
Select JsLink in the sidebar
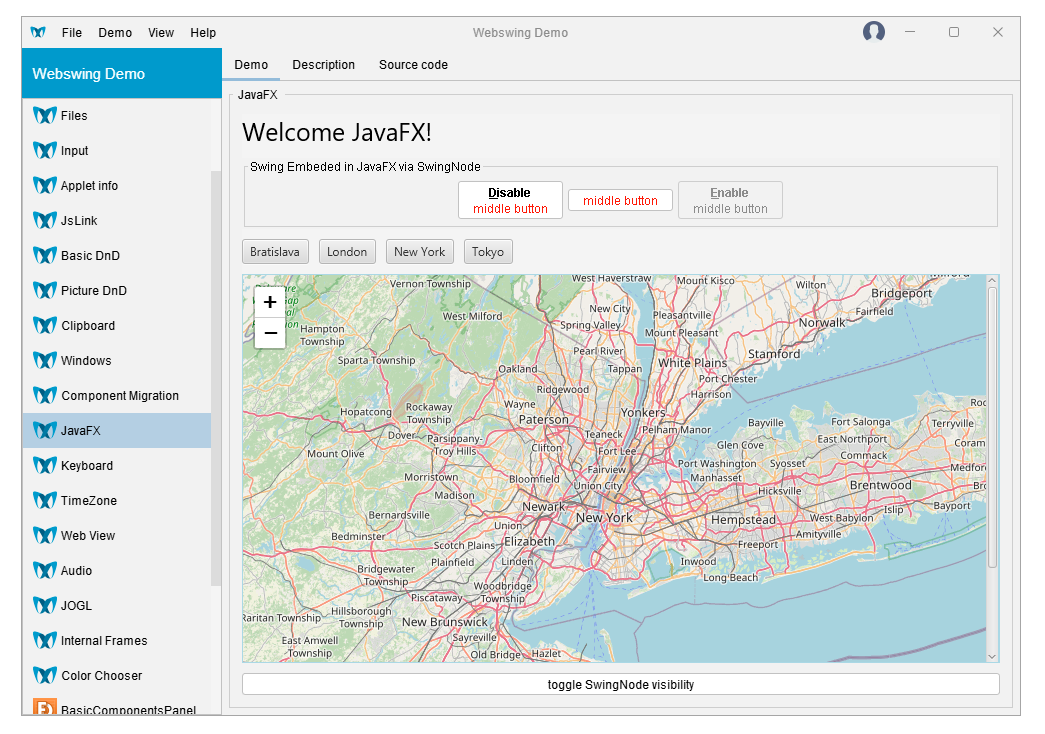(117, 221)
